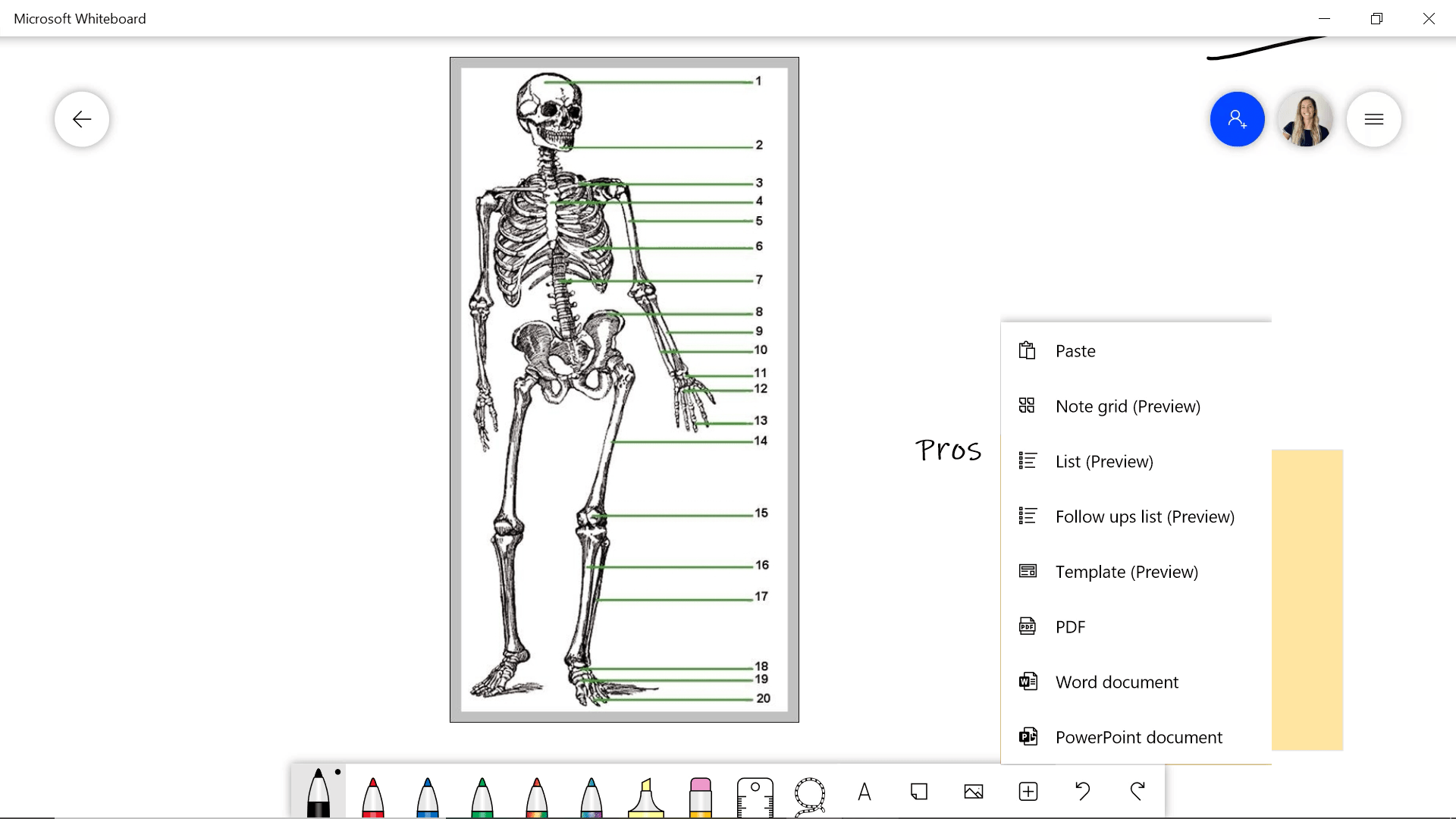Close the Microsoft Whiteboard window

click(x=1429, y=18)
